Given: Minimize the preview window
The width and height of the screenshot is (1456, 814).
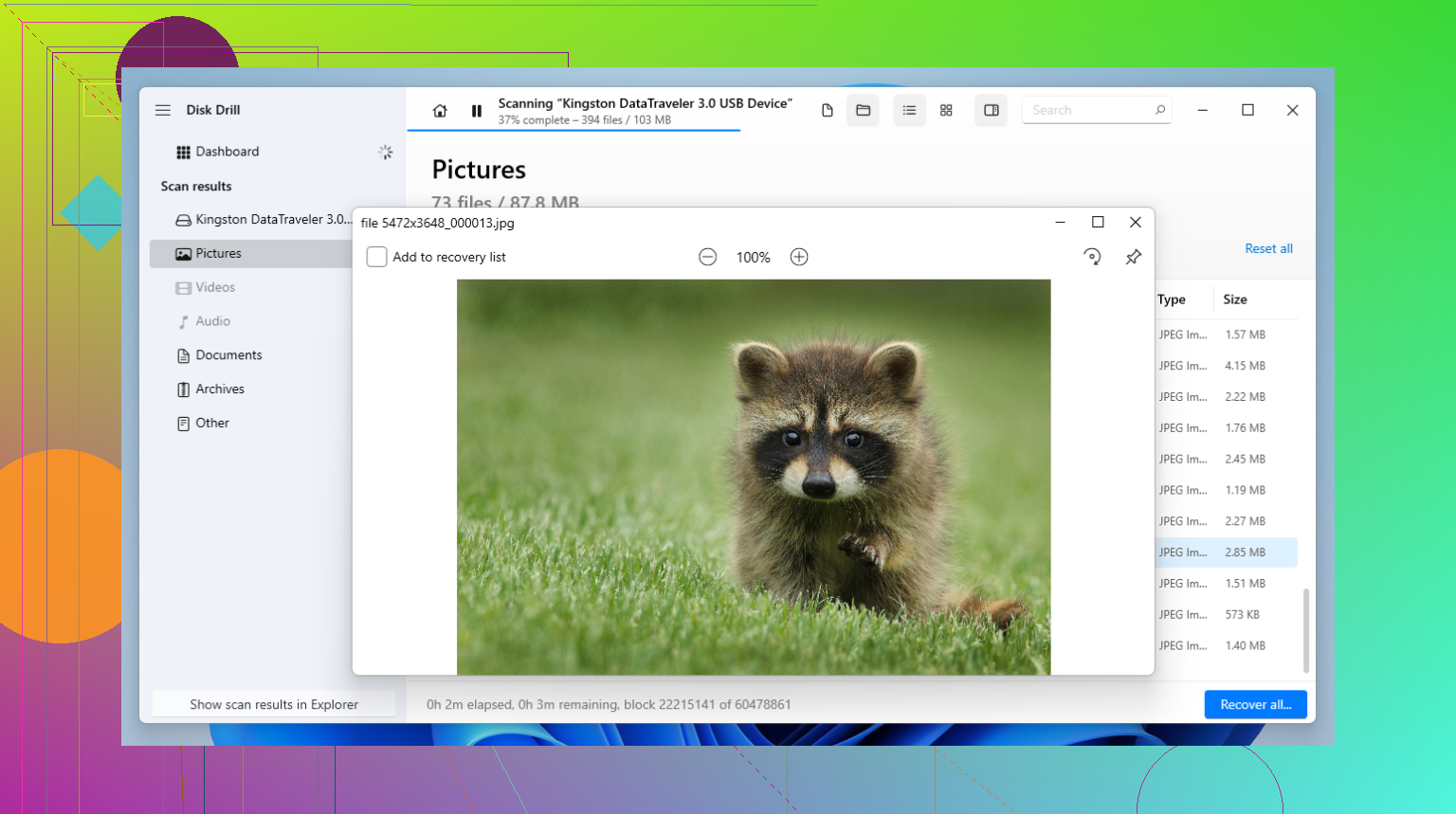Looking at the screenshot, I should (1061, 223).
